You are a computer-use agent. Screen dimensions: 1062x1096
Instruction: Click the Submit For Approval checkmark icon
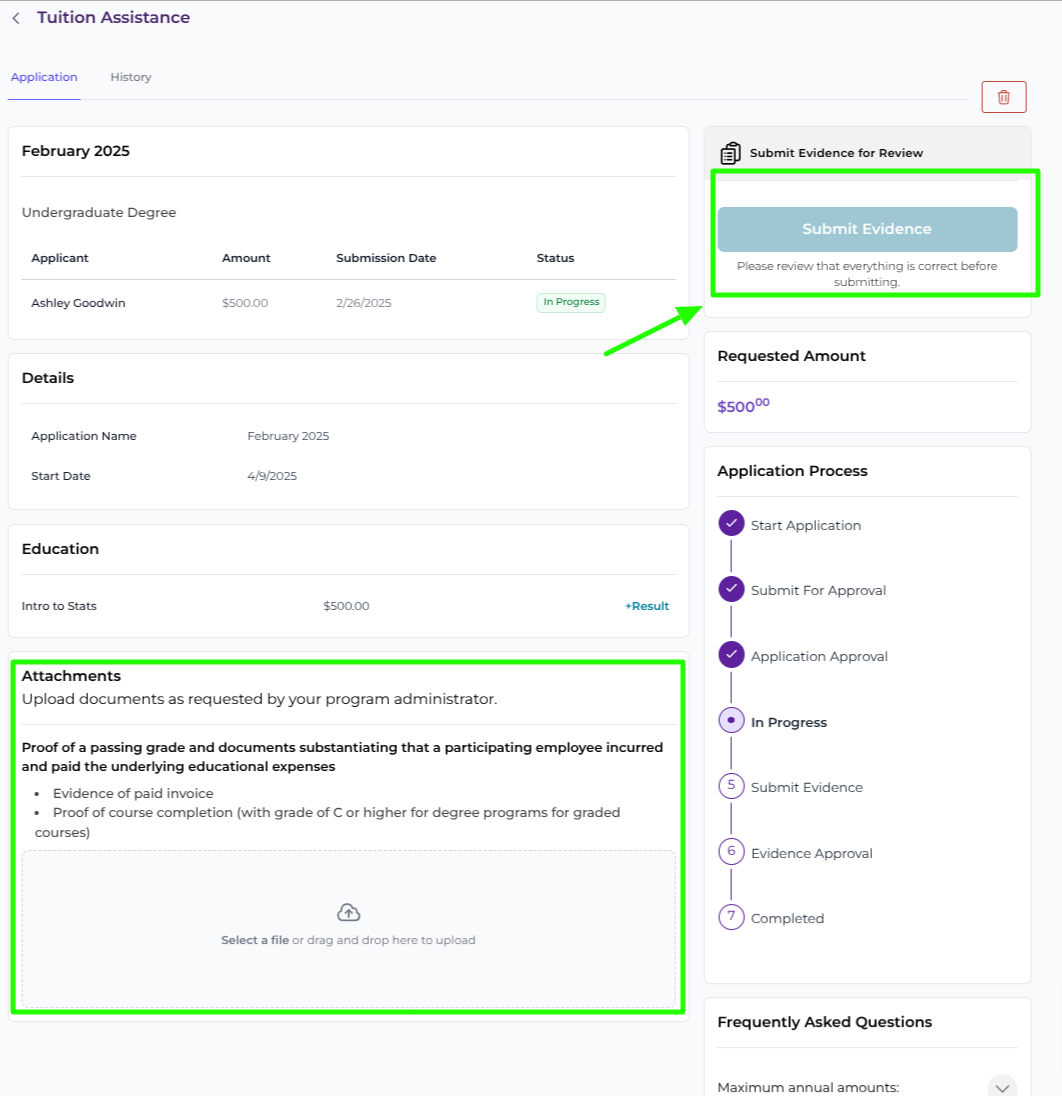[x=731, y=590]
